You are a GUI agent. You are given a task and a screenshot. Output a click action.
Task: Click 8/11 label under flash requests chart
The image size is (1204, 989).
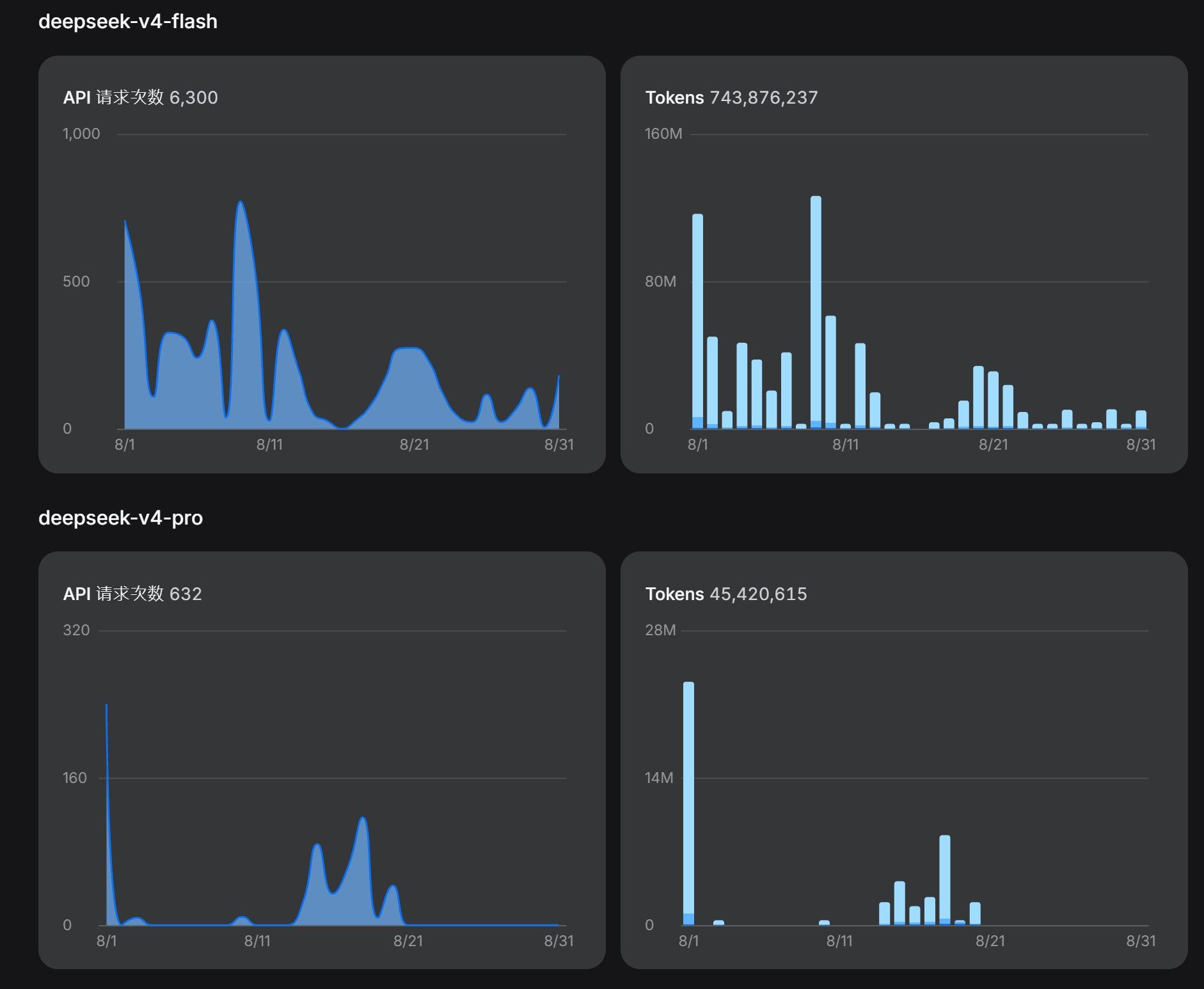click(269, 445)
